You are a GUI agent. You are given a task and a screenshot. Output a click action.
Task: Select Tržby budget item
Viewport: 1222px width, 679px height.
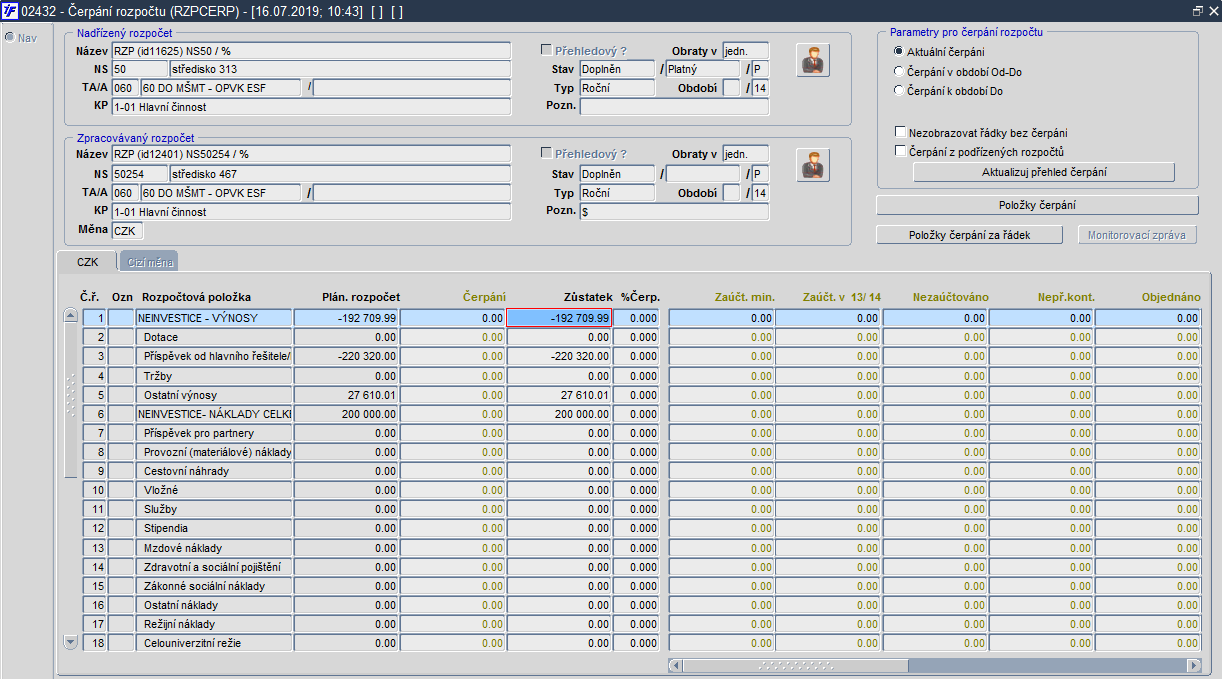(x=214, y=375)
